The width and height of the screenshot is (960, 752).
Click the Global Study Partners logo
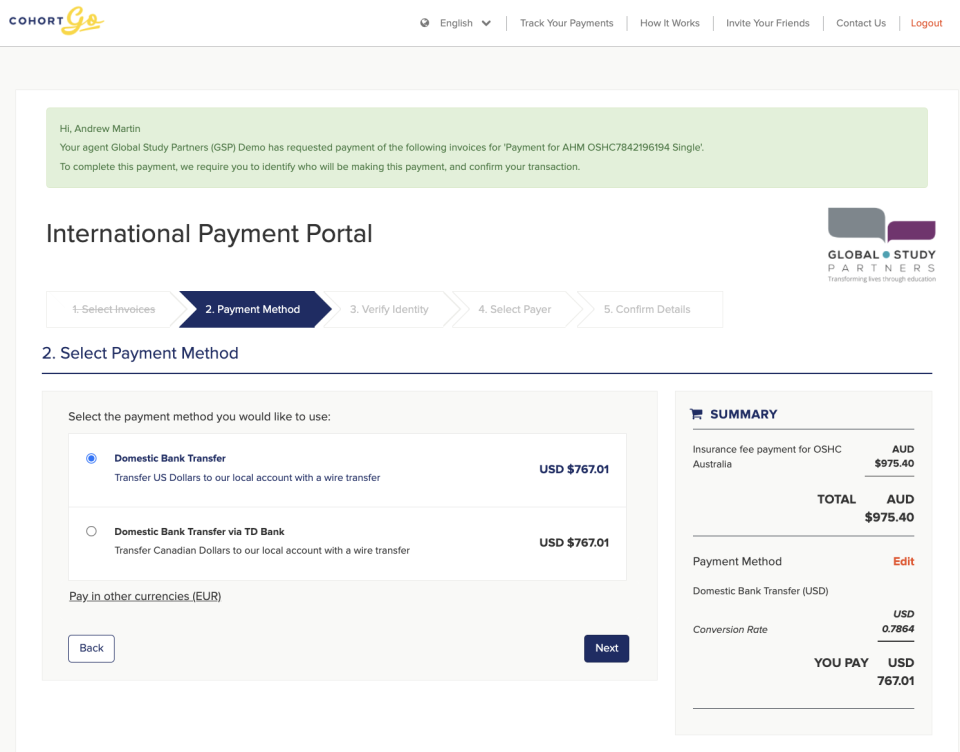click(x=881, y=245)
